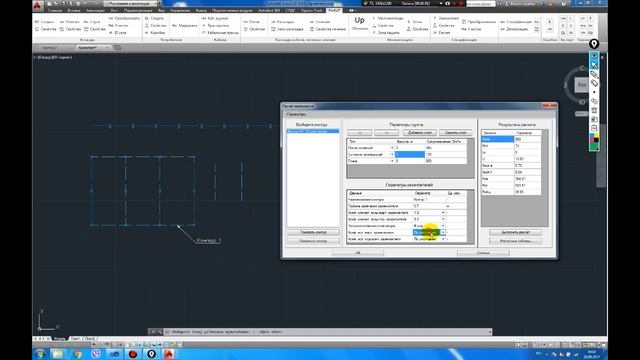The height and width of the screenshot is (360, 640).
Task: Click the ViewCube top face
Action: click(x=581, y=85)
